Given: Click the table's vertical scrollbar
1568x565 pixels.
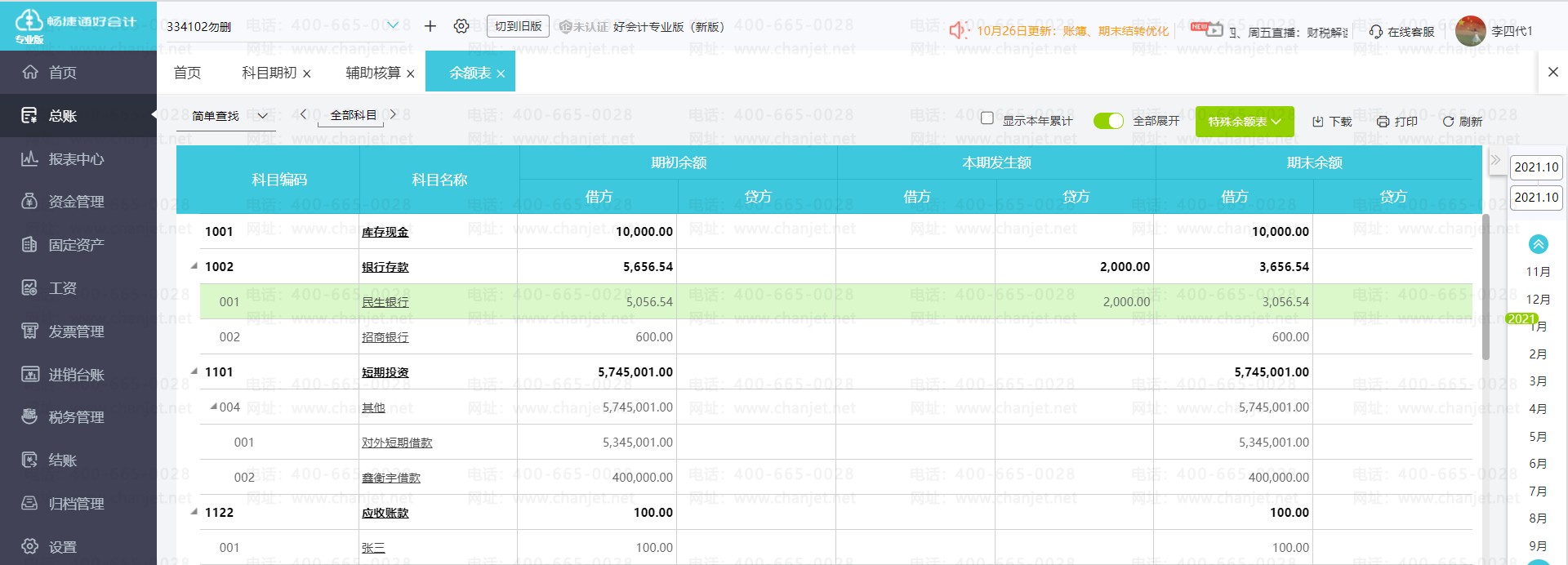Looking at the screenshot, I should [x=1486, y=286].
